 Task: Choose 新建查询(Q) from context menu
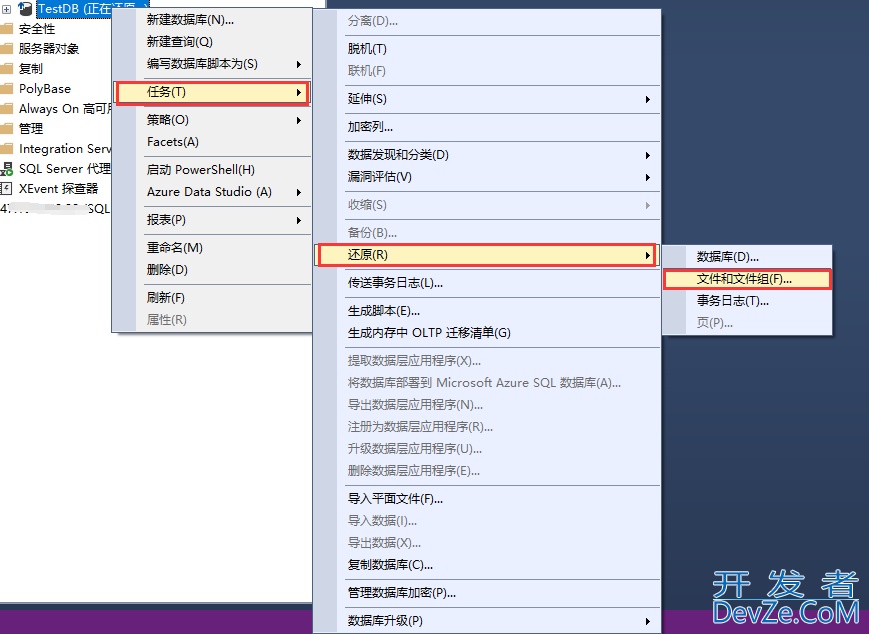click(212, 42)
